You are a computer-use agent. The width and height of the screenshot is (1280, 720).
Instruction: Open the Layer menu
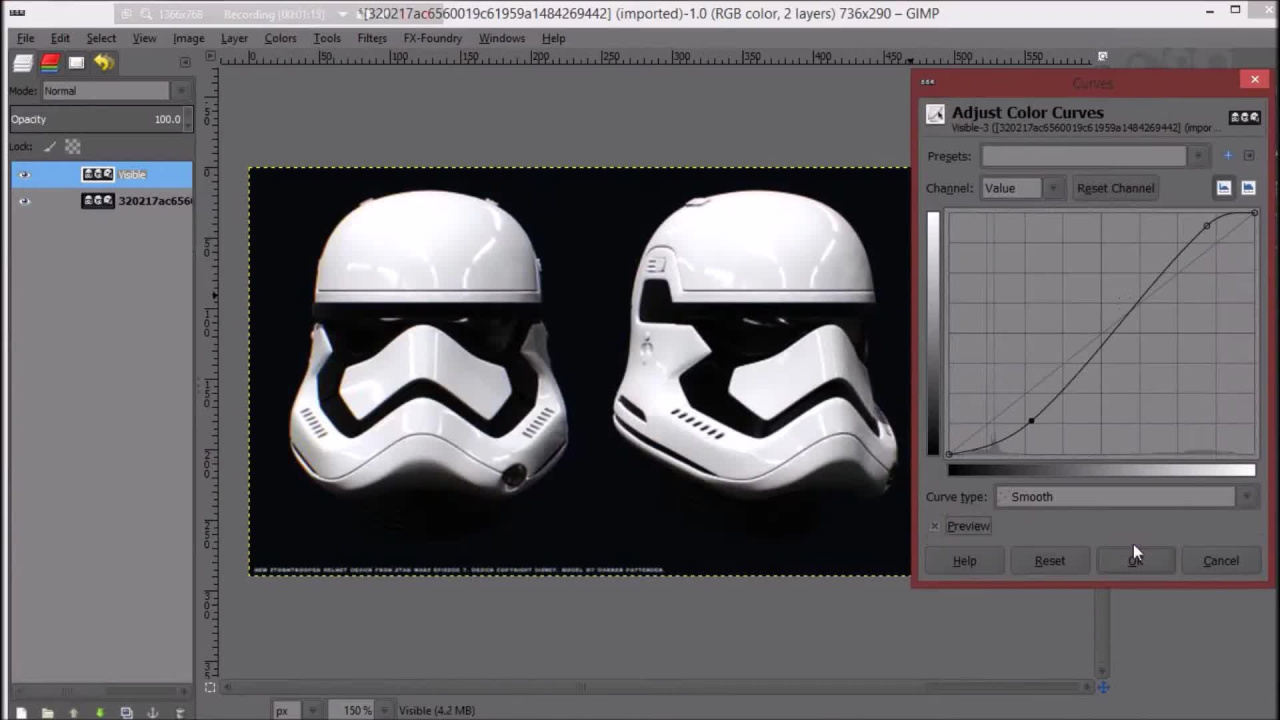pyautogui.click(x=234, y=38)
